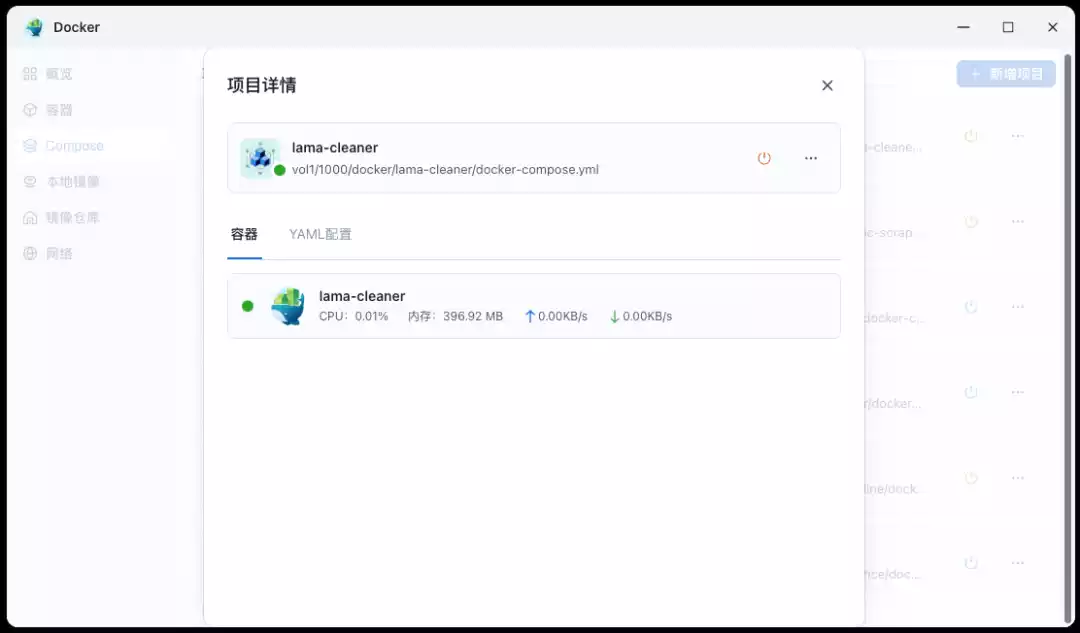Screen dimensions: 1080x633
Task: Click the 网络 network globe sidebar icon
Action: tap(29, 253)
